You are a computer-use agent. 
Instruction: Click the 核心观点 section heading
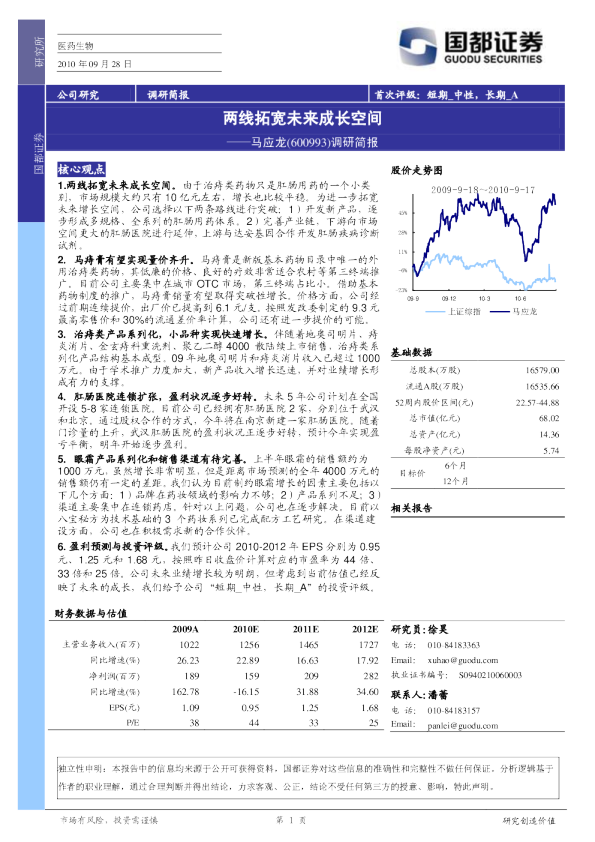[x=81, y=170]
